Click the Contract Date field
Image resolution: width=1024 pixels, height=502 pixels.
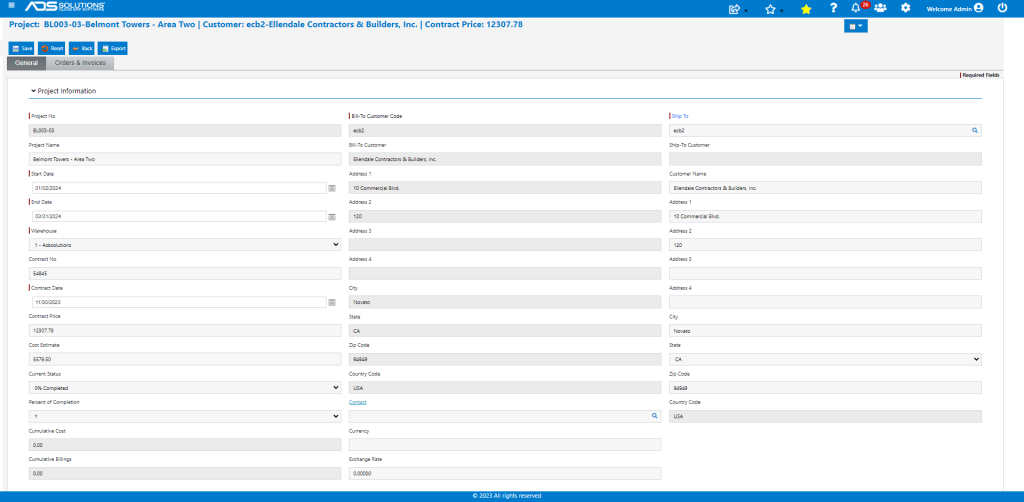tap(180, 302)
